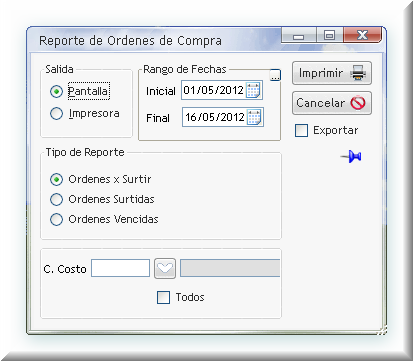Open calendar picker for Final date
The image size is (413, 361).
254,117
